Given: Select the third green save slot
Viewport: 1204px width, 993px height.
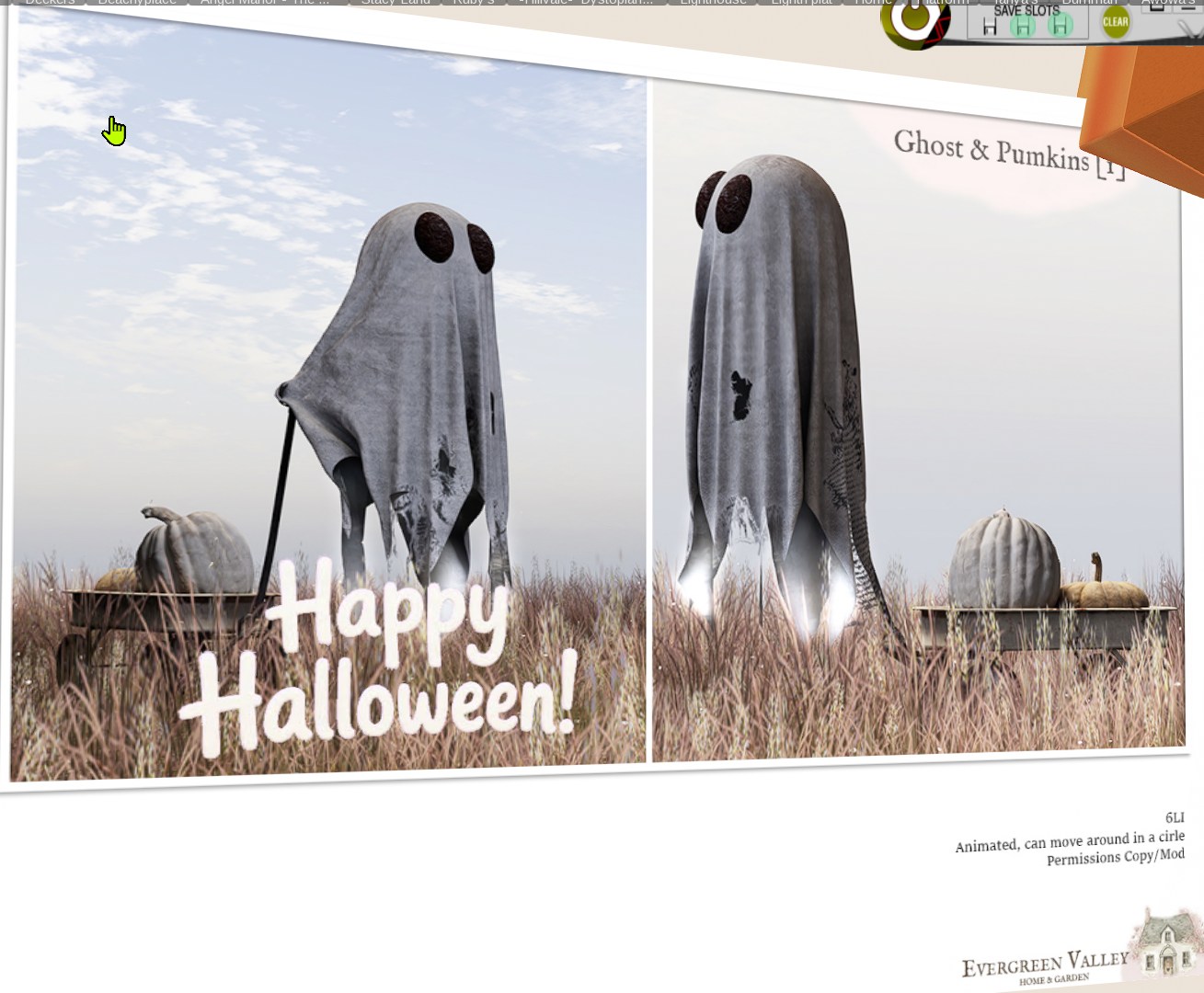Looking at the screenshot, I should coord(1061,26).
